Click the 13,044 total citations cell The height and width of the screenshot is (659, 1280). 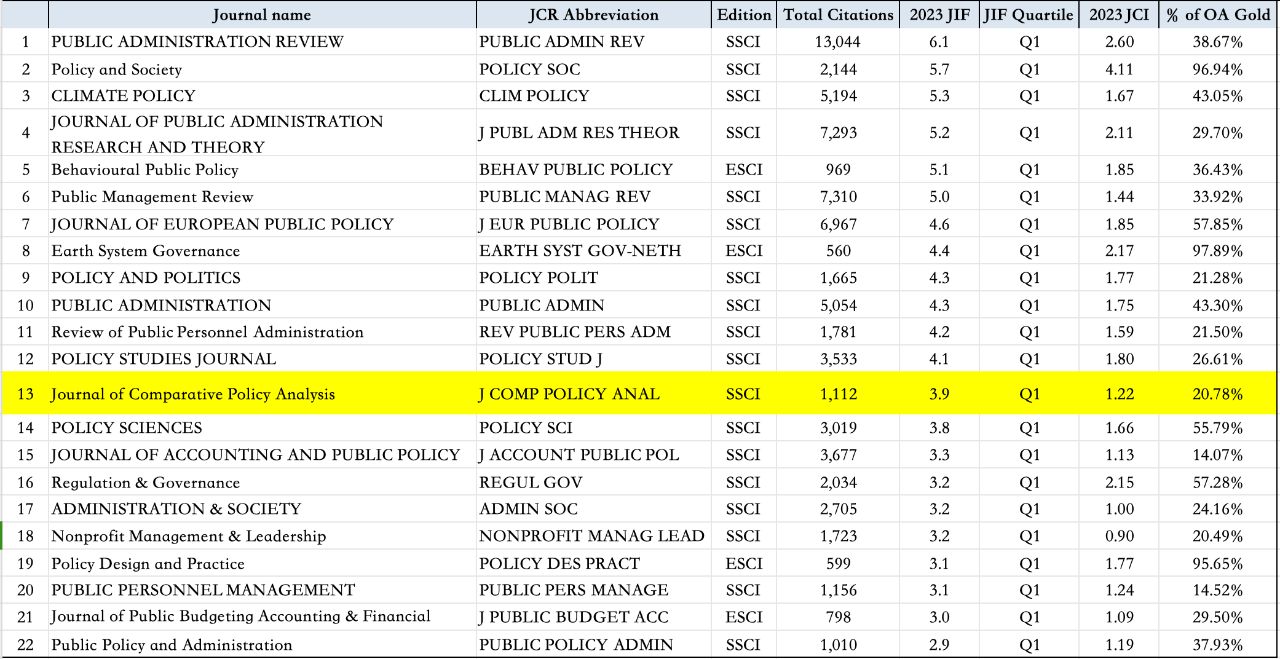[x=838, y=42]
